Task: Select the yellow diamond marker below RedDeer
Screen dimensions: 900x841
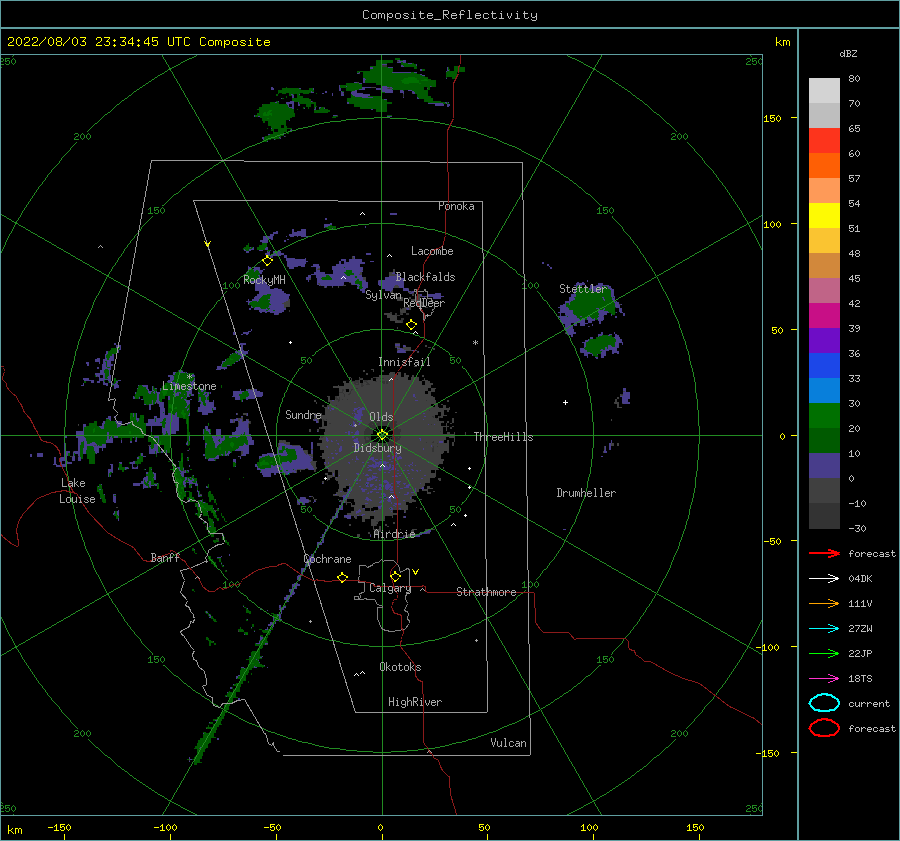Action: pyautogui.click(x=412, y=325)
